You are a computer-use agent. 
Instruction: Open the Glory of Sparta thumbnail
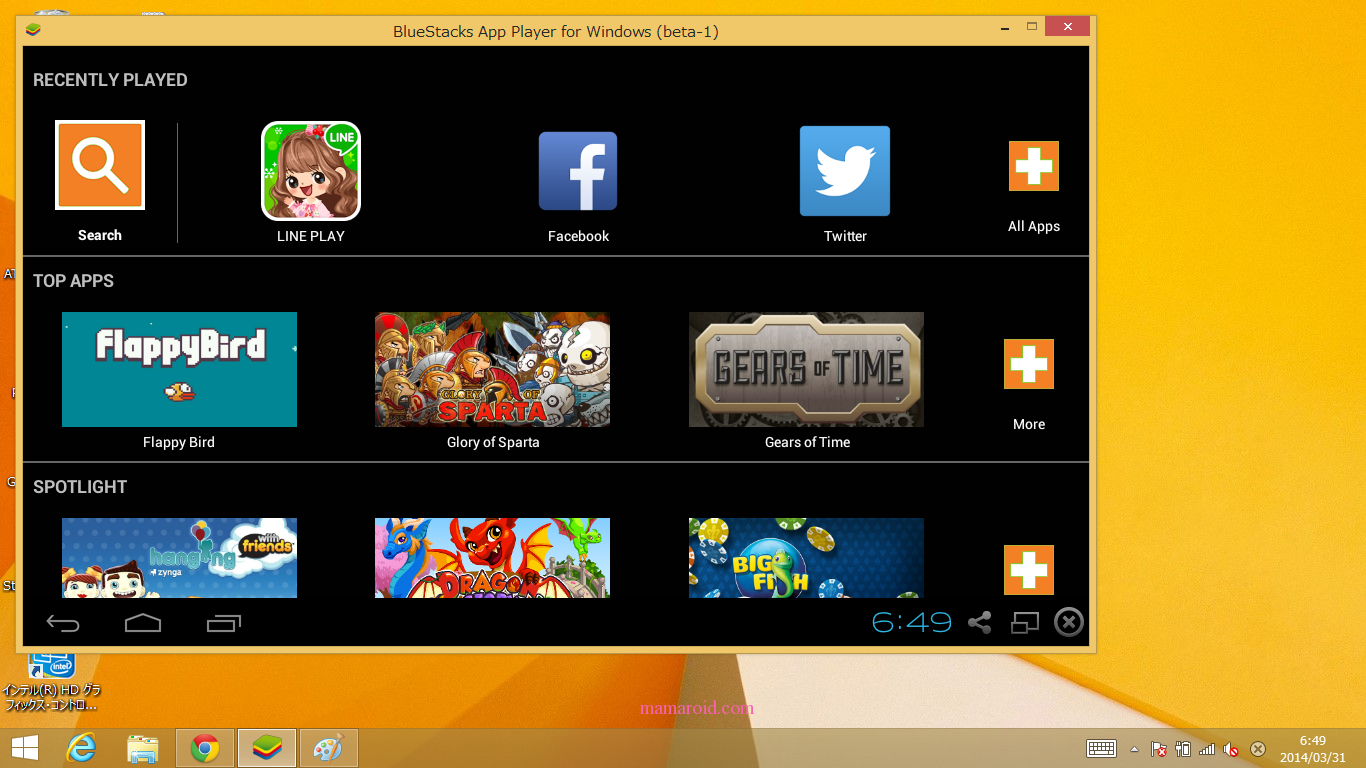[492, 369]
